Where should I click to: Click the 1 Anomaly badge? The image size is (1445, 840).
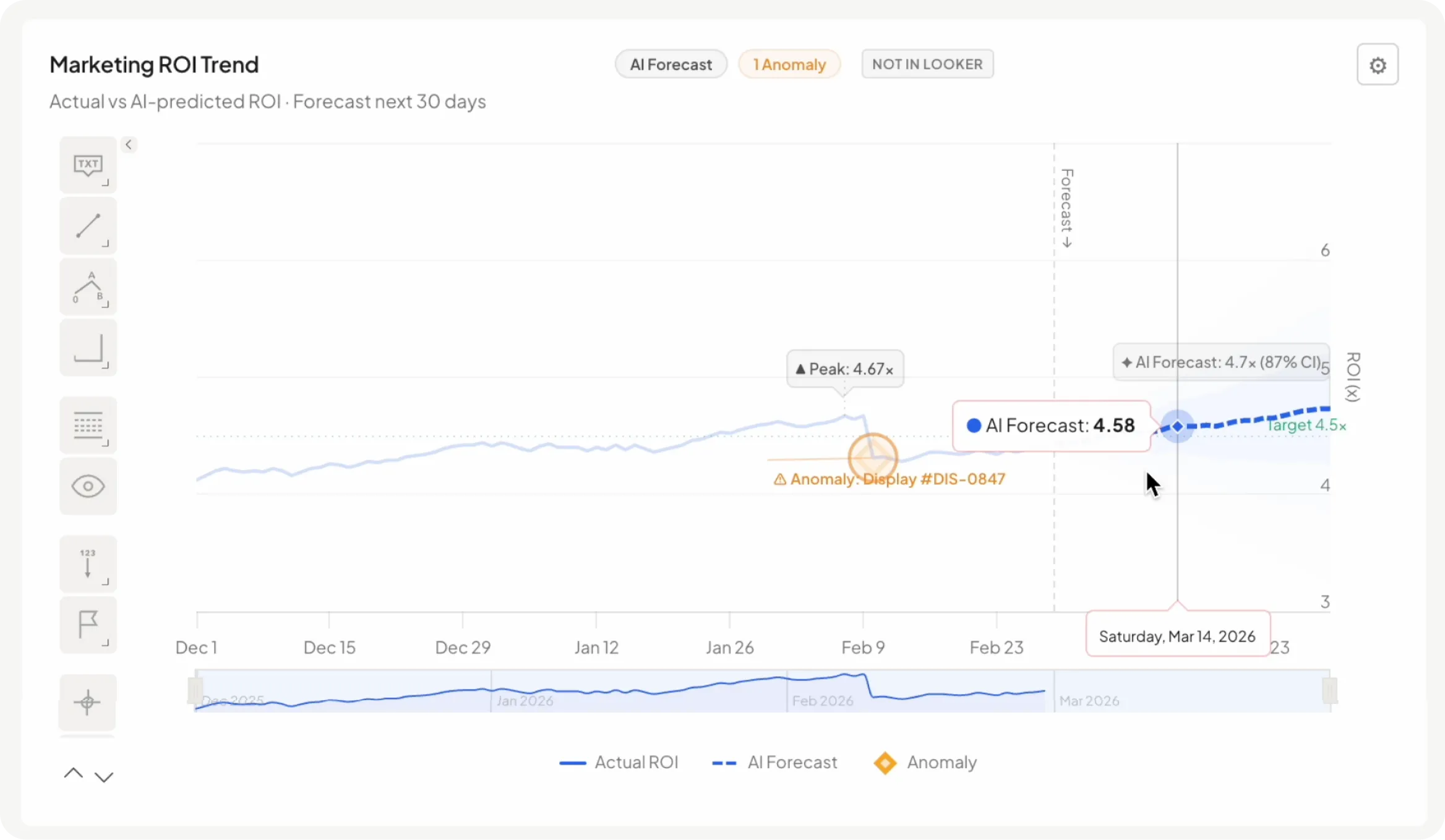789,64
